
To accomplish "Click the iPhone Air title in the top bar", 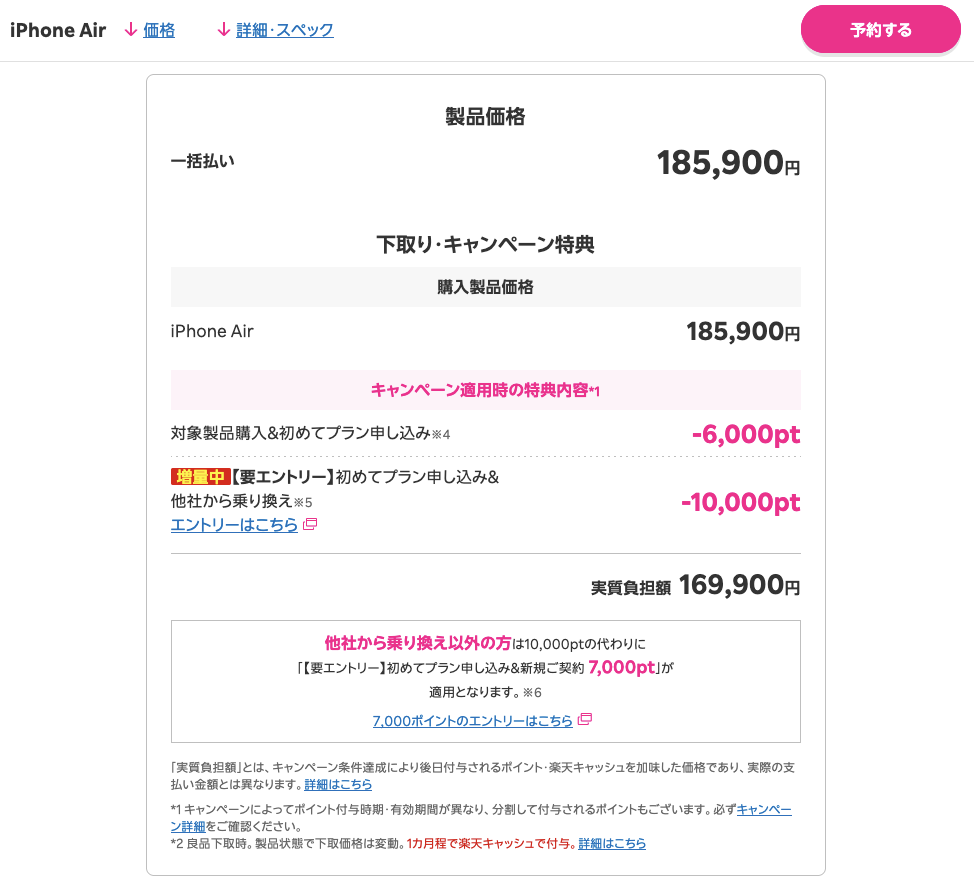I will [58, 30].
